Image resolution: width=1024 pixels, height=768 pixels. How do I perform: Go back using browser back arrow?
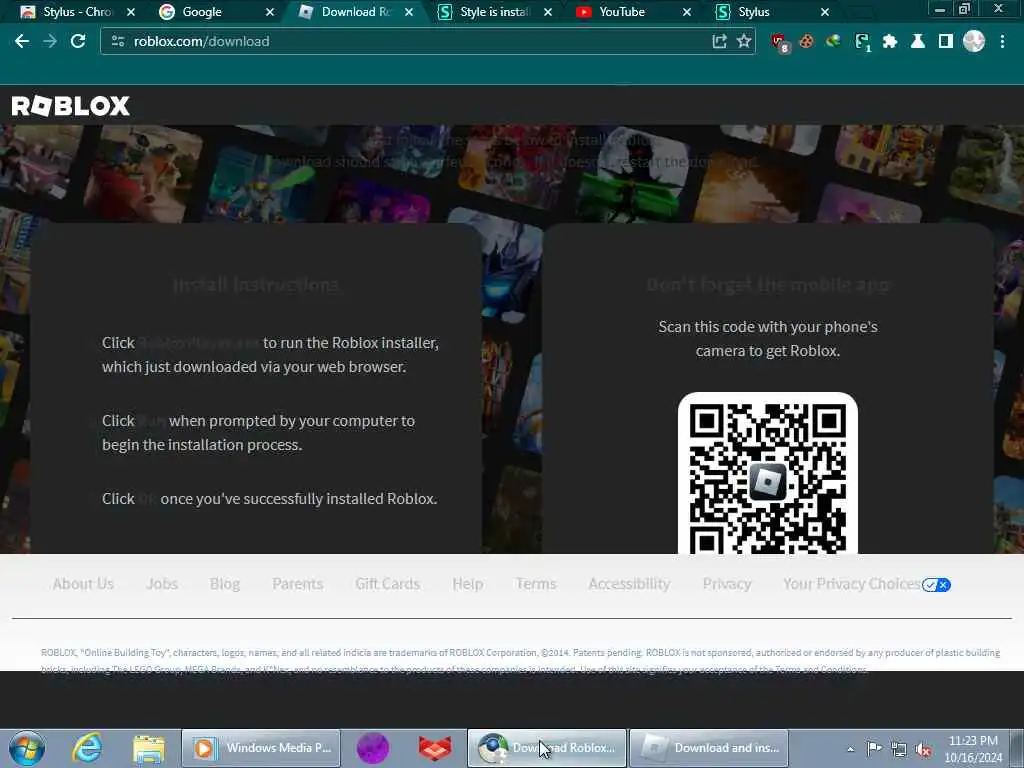pyautogui.click(x=22, y=41)
